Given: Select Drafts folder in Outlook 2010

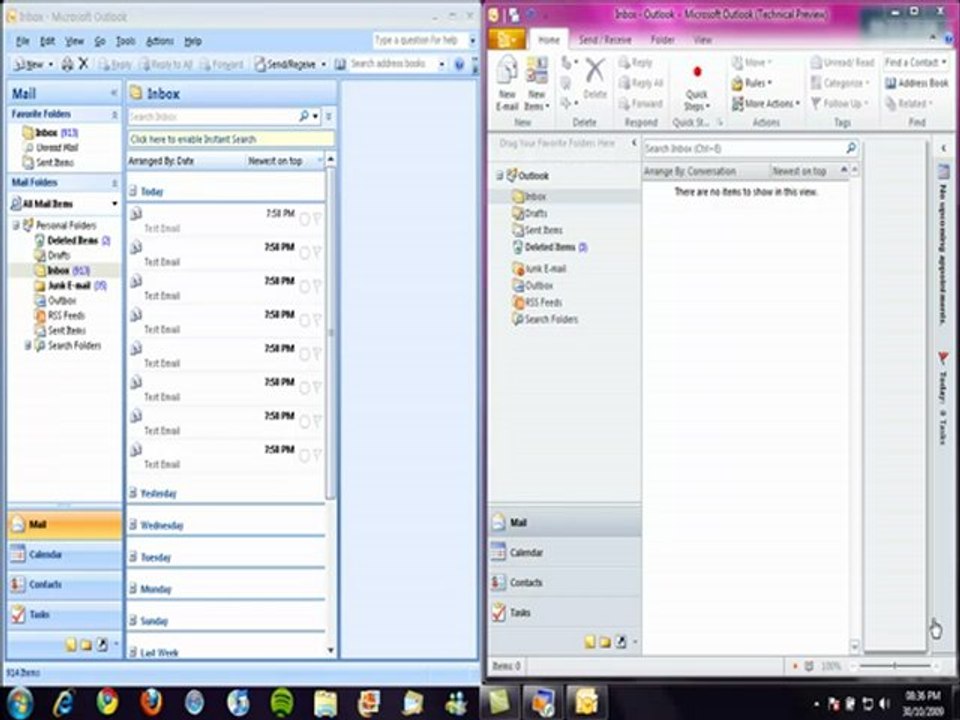Looking at the screenshot, I should pyautogui.click(x=530, y=213).
